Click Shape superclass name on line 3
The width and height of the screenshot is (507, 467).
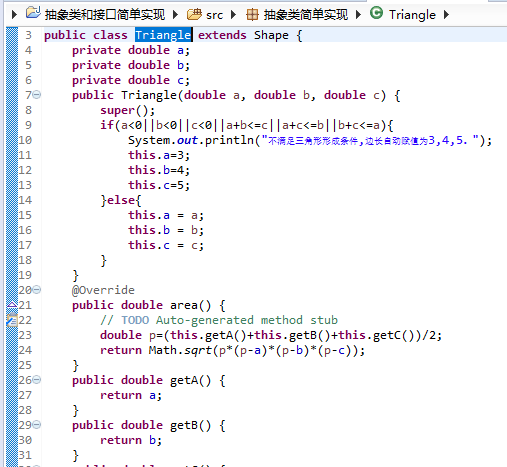[x=271, y=35]
